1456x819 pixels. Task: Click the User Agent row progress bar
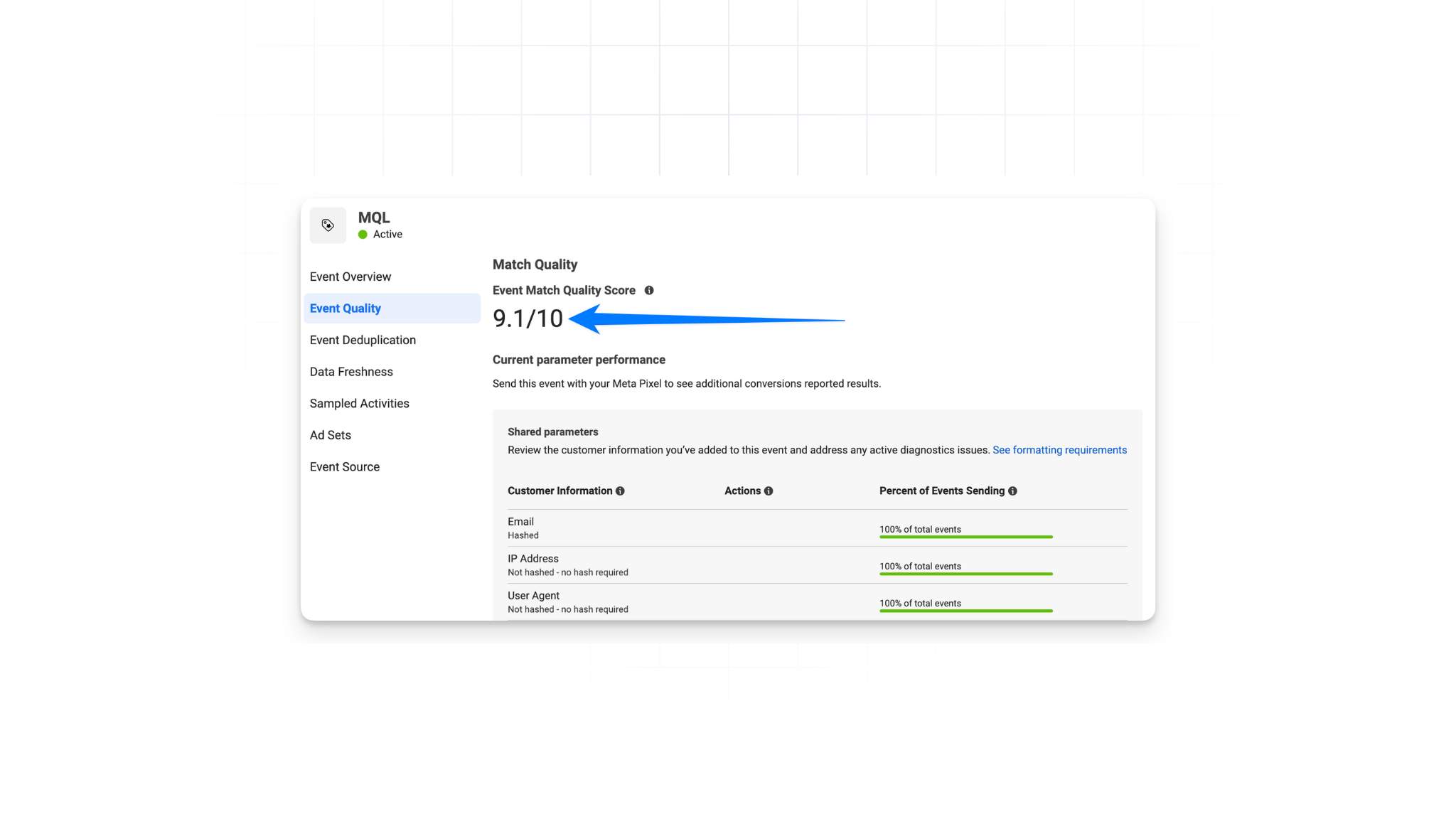pyautogui.click(x=966, y=611)
